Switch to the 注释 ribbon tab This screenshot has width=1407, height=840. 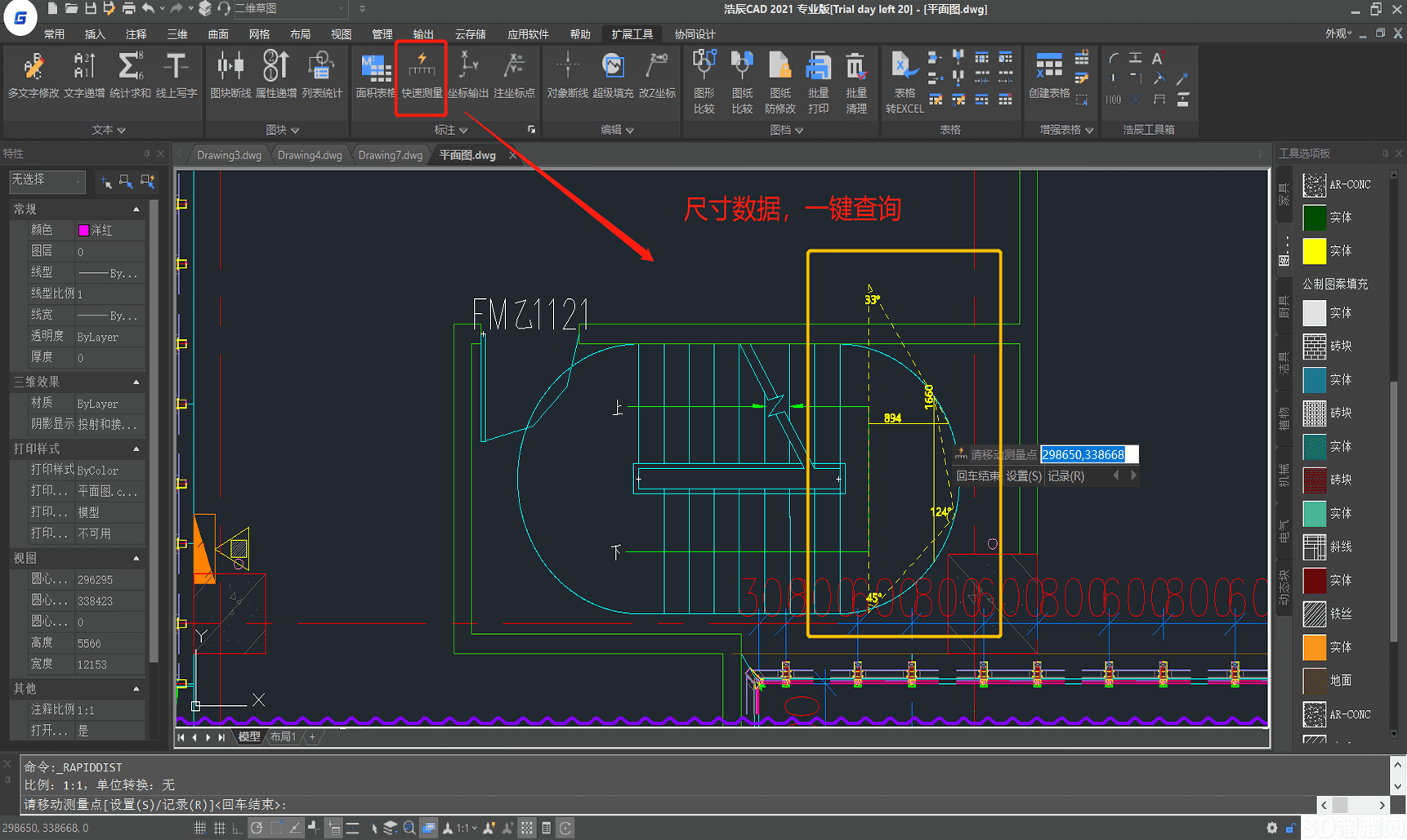[x=136, y=34]
